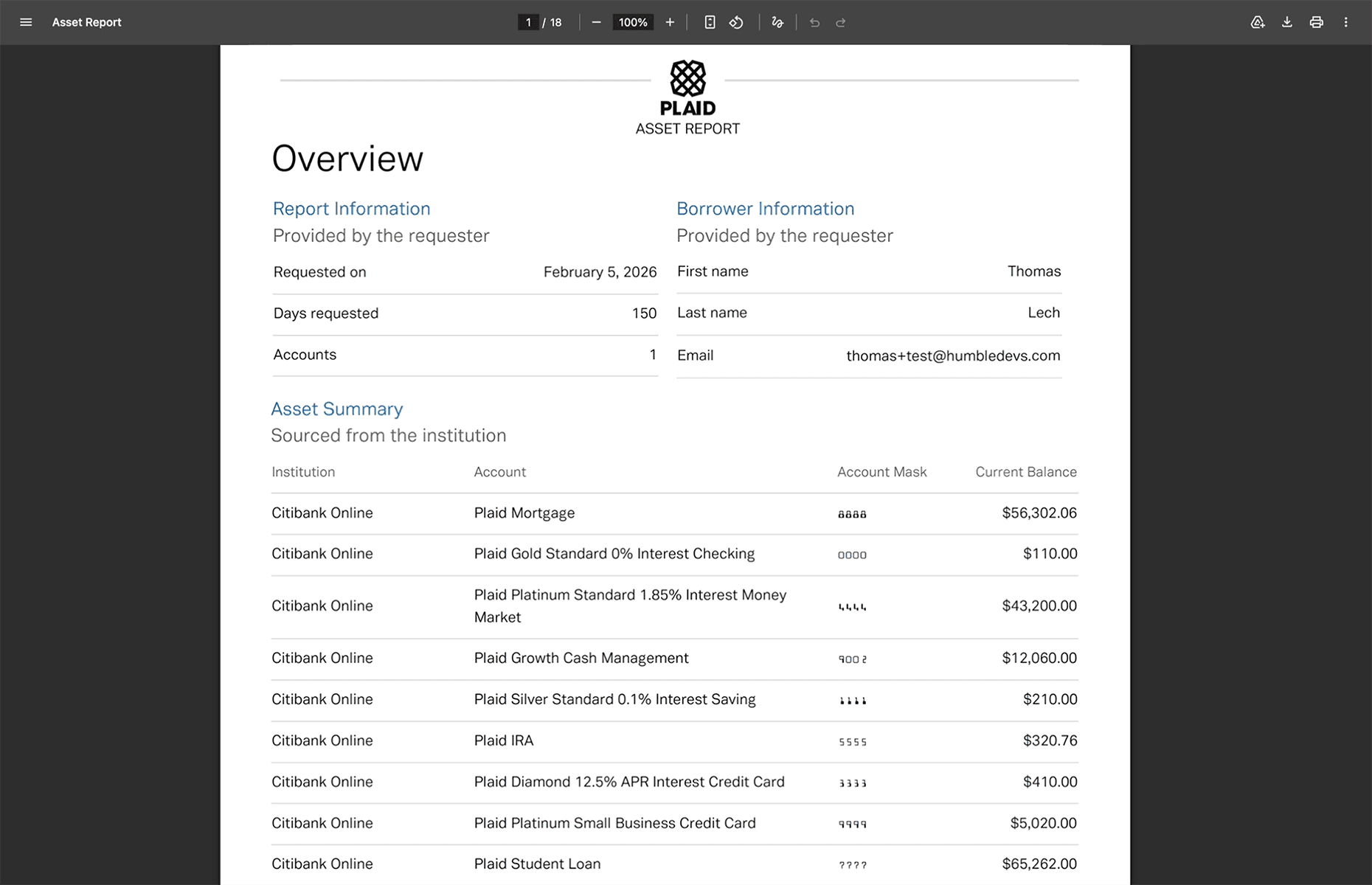The image size is (1372, 885).
Task: Select the balance $65,262.00
Action: (1039, 864)
